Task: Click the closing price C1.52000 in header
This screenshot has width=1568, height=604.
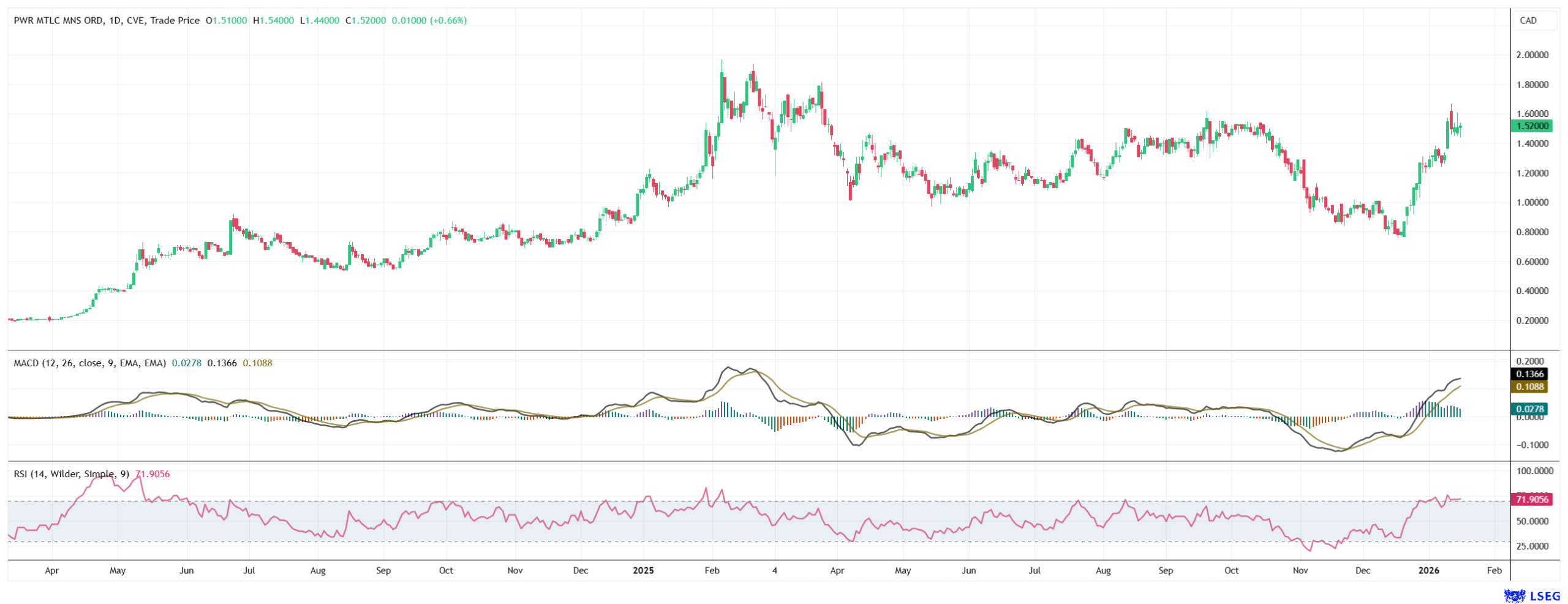Action: pyautogui.click(x=366, y=20)
